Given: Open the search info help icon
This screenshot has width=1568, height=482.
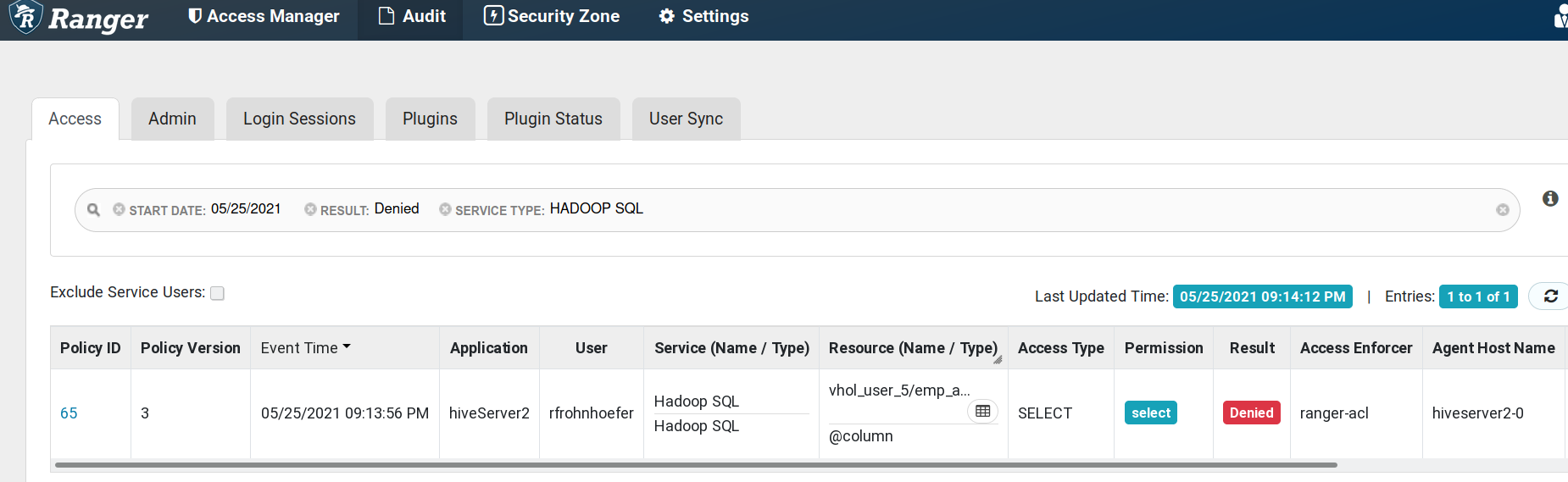Looking at the screenshot, I should [x=1550, y=198].
